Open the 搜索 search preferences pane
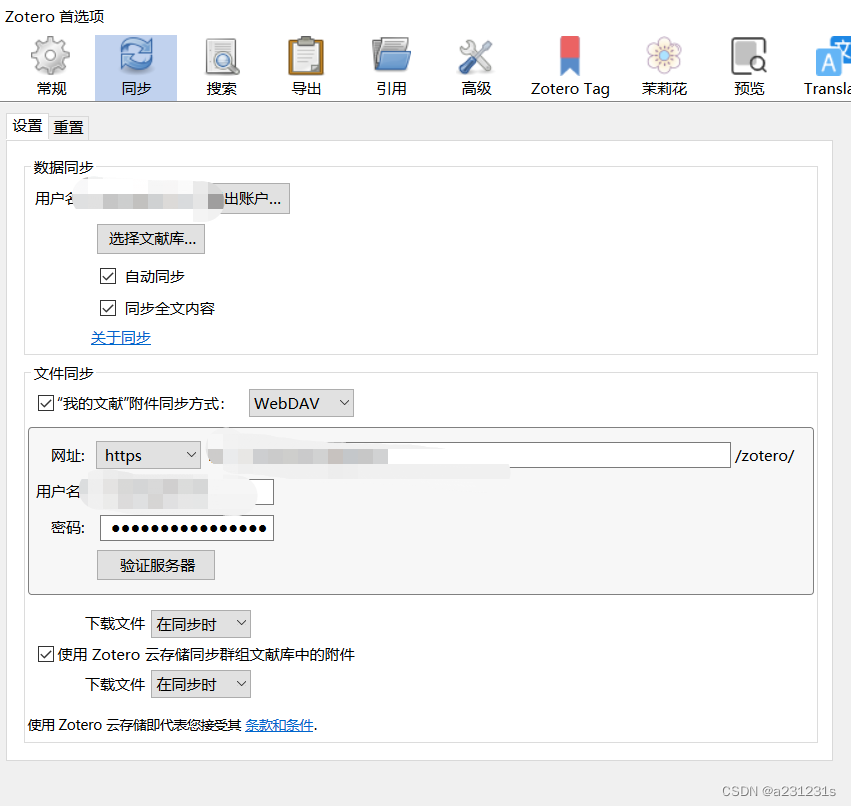This screenshot has width=851, height=806. click(221, 68)
